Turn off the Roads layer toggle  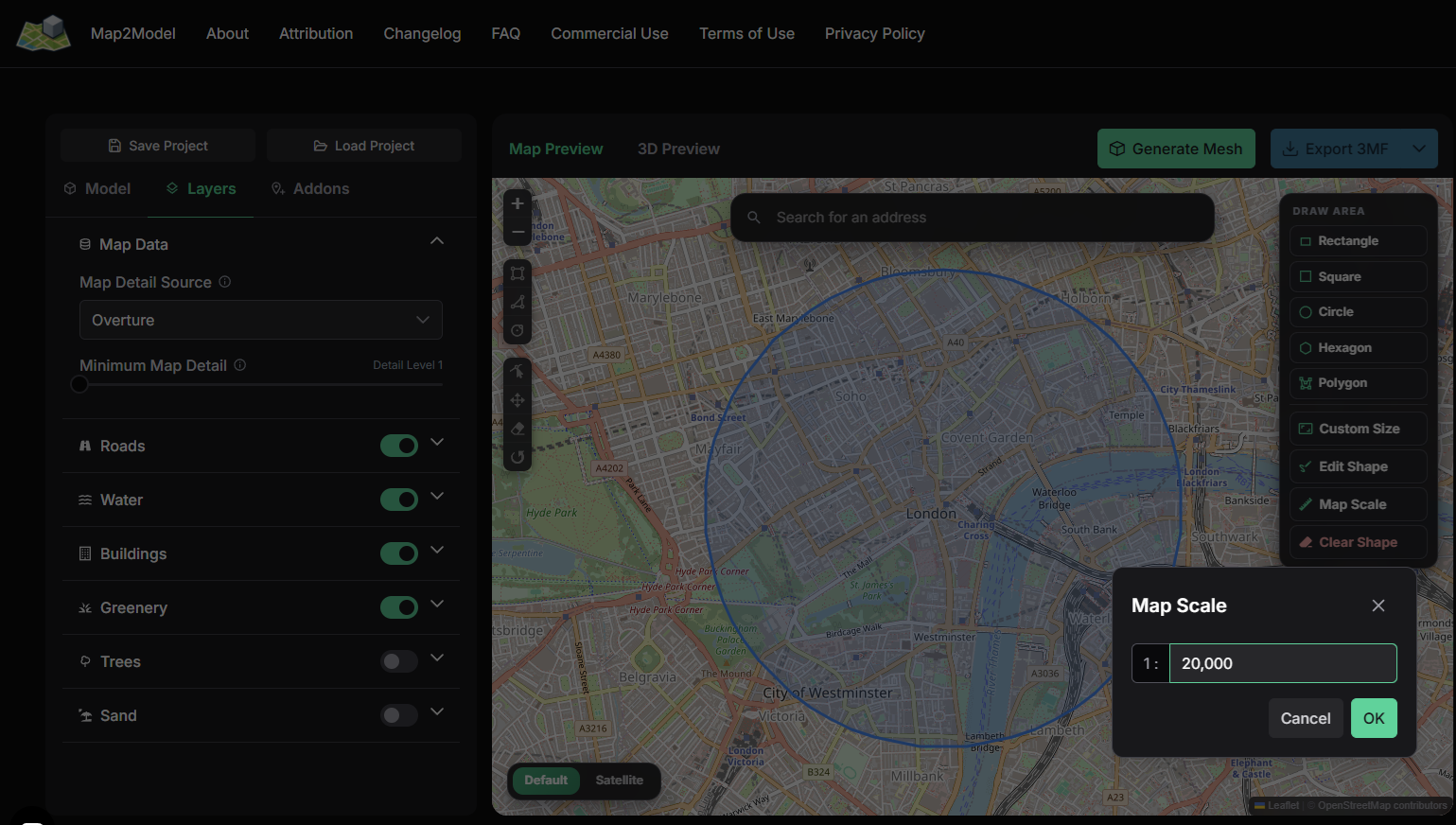pos(399,446)
